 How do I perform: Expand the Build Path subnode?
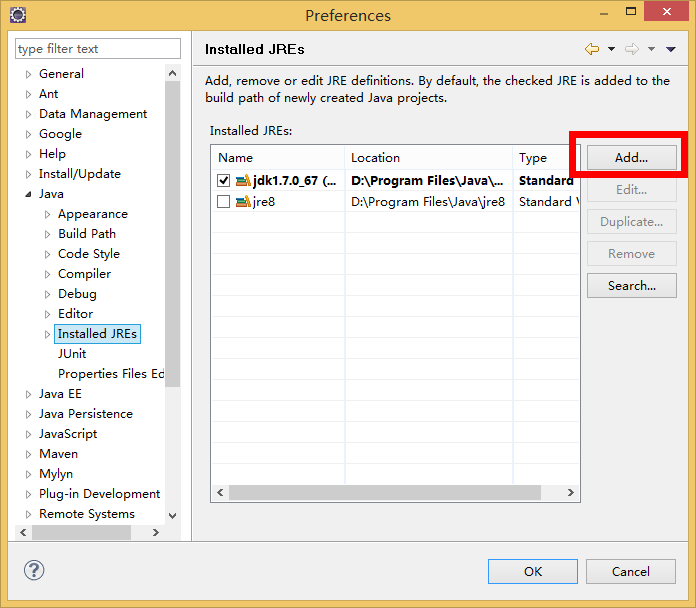pos(47,234)
